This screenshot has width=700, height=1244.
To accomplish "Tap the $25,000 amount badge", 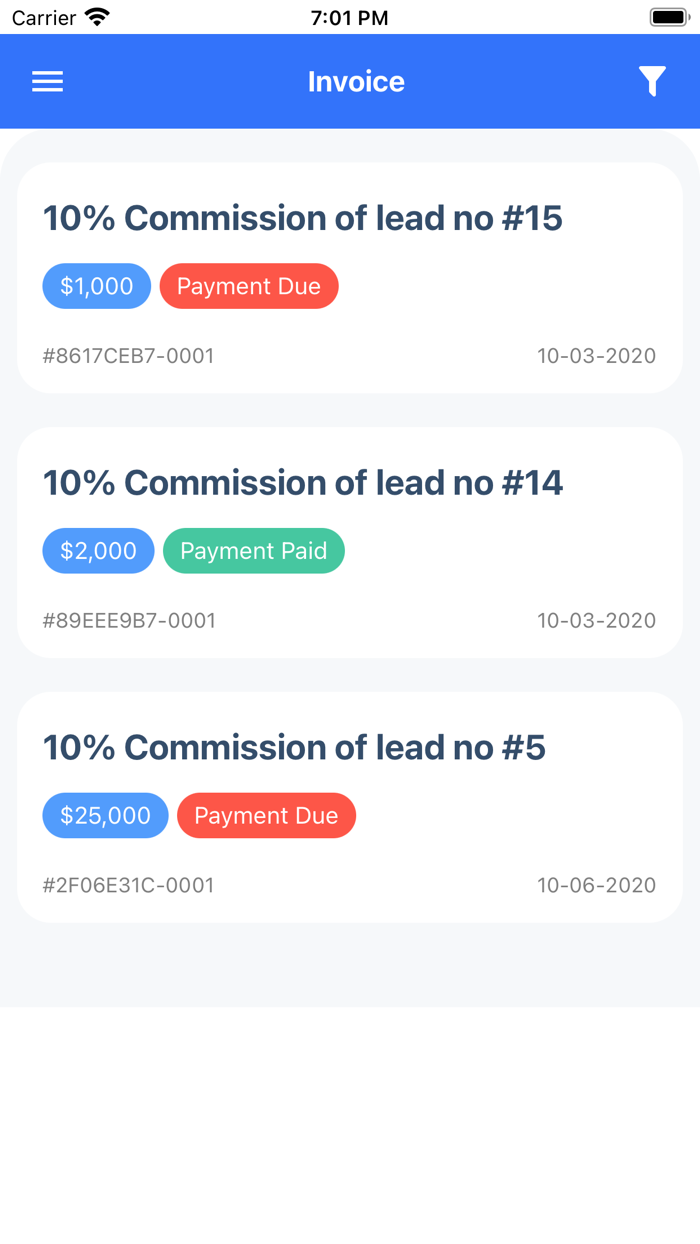I will [105, 816].
